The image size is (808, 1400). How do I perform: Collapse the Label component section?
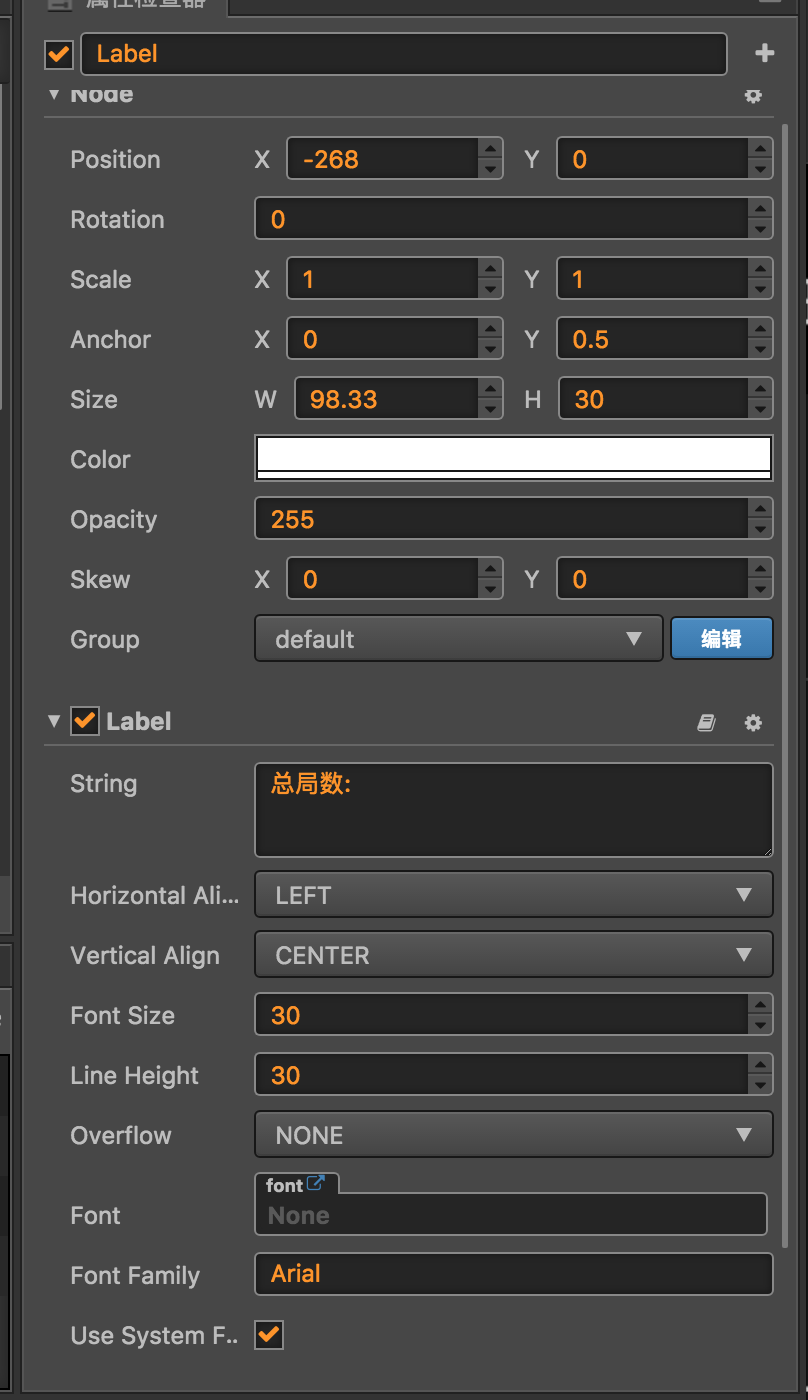coord(54,721)
